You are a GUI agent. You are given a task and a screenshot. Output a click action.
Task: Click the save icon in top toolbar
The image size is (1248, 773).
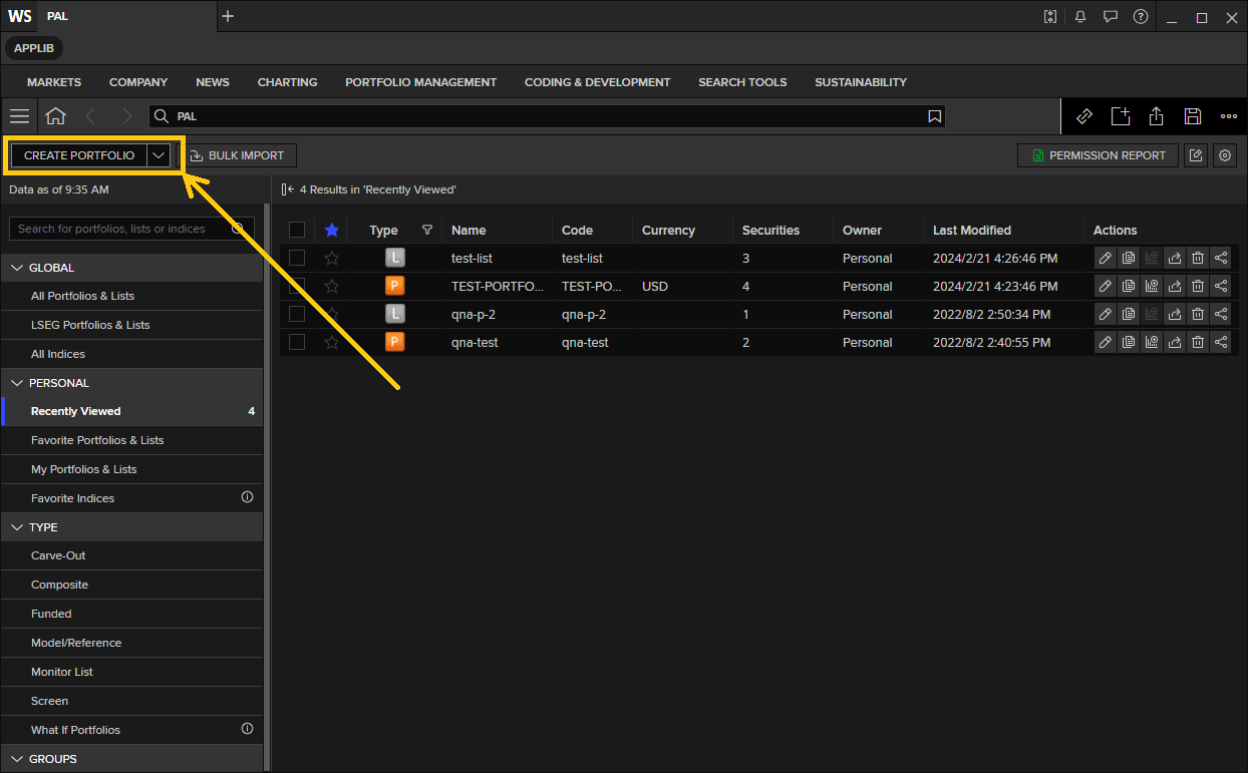(x=1192, y=116)
